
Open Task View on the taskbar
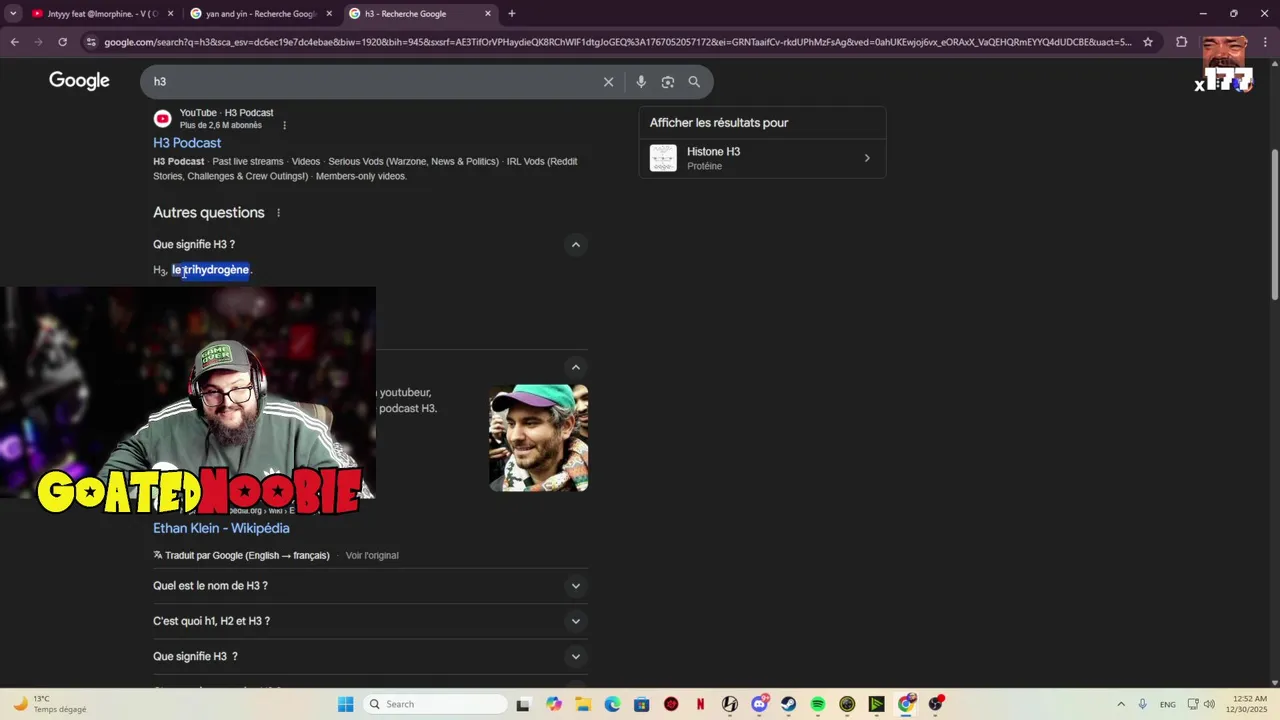point(523,704)
